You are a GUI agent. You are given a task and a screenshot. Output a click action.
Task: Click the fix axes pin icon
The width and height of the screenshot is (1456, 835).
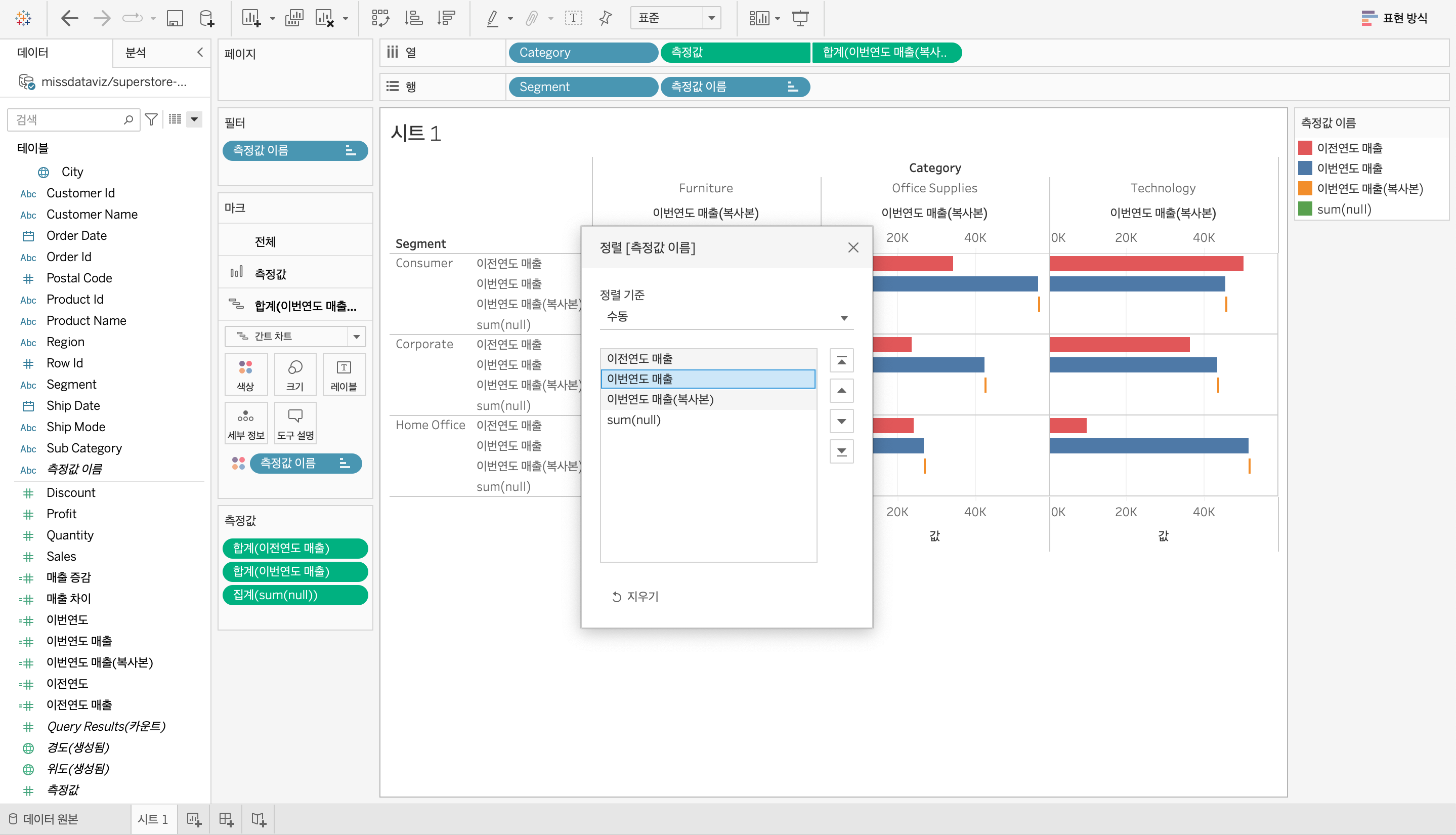tap(606, 18)
